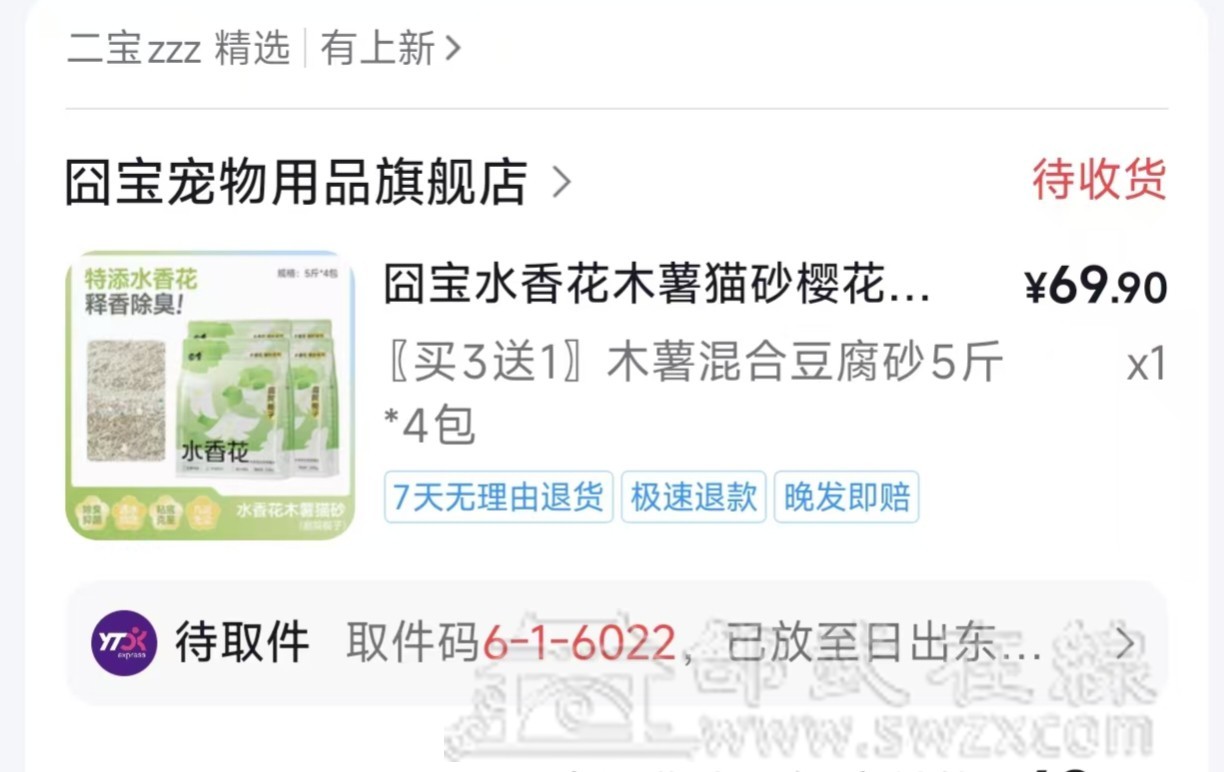The height and width of the screenshot is (772, 1224).
Task: Tap the ¥69.90 price
Action: click(1096, 288)
